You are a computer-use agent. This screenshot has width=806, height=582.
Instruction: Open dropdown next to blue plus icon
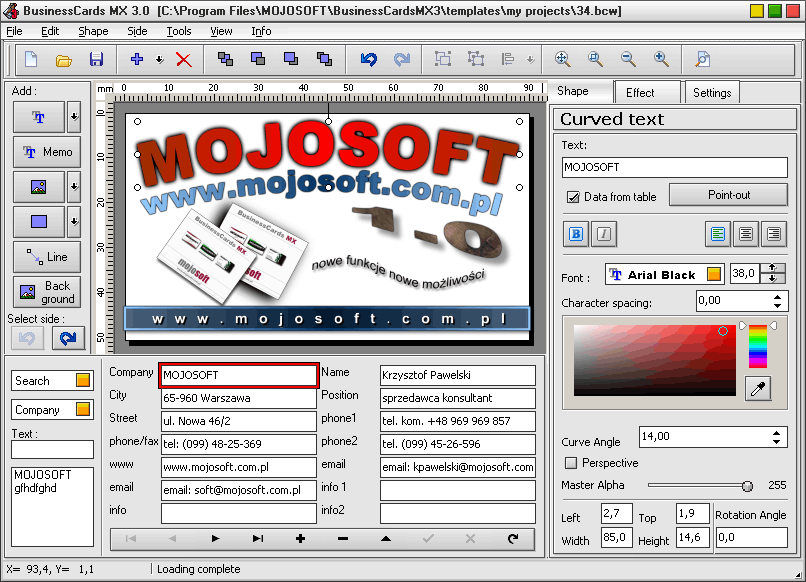click(160, 60)
